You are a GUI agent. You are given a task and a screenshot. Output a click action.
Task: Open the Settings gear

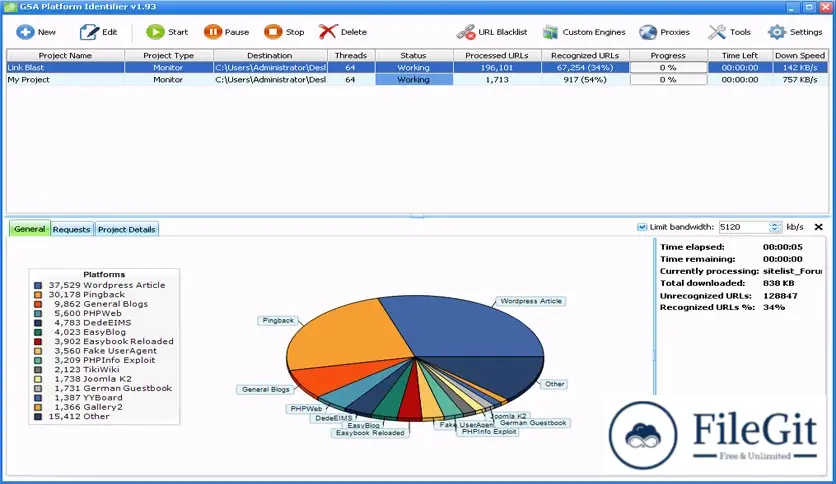[777, 32]
